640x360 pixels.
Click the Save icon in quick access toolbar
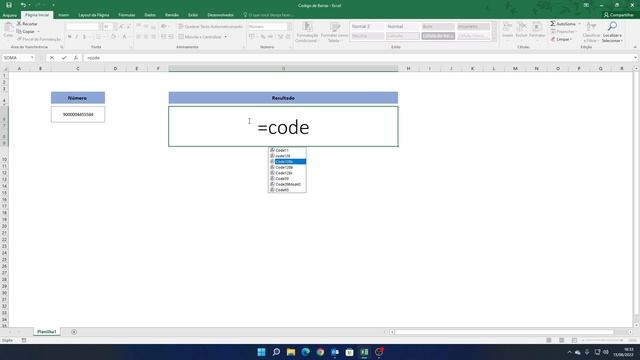click(x=9, y=5)
